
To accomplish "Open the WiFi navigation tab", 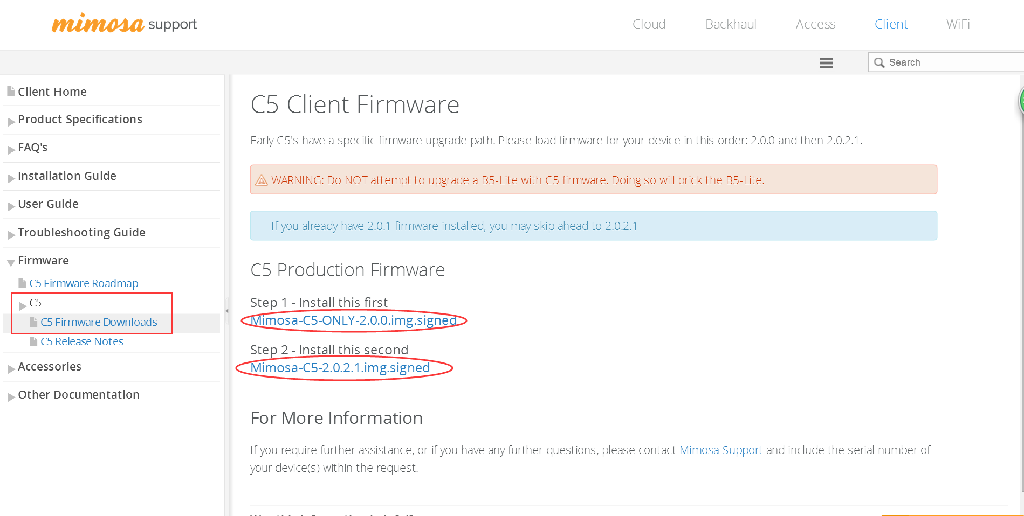I will [x=958, y=24].
